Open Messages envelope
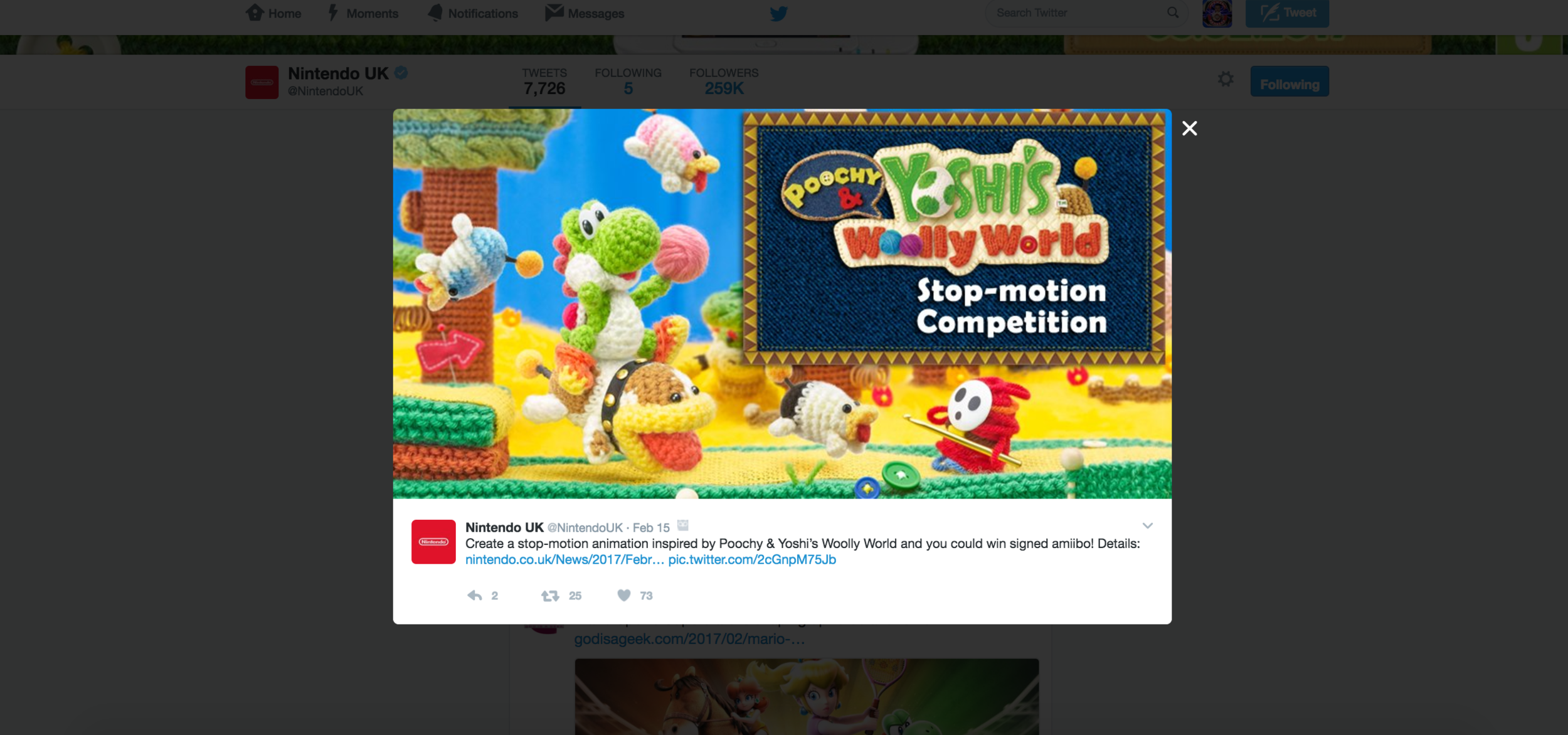Viewport: 1568px width, 735px height. click(x=585, y=13)
